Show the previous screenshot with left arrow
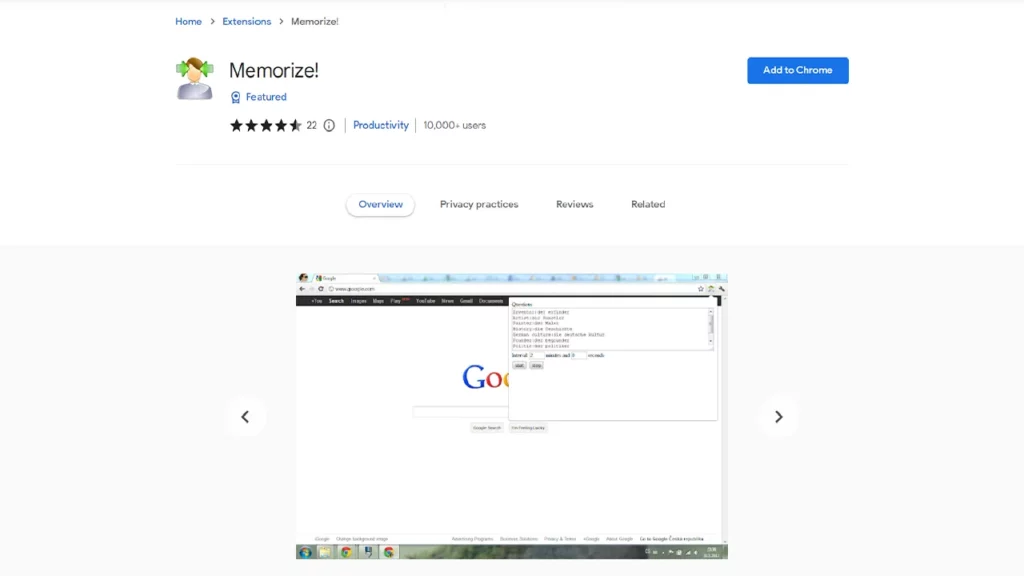 (x=245, y=417)
